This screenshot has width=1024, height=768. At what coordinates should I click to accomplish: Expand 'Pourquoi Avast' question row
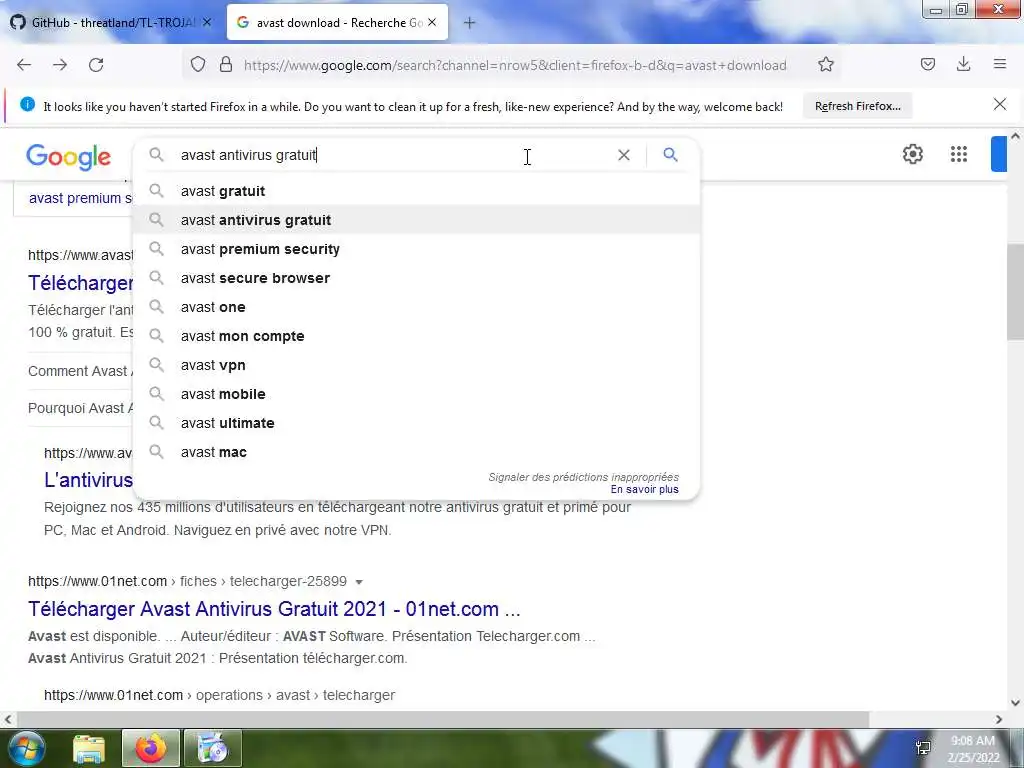pos(80,408)
